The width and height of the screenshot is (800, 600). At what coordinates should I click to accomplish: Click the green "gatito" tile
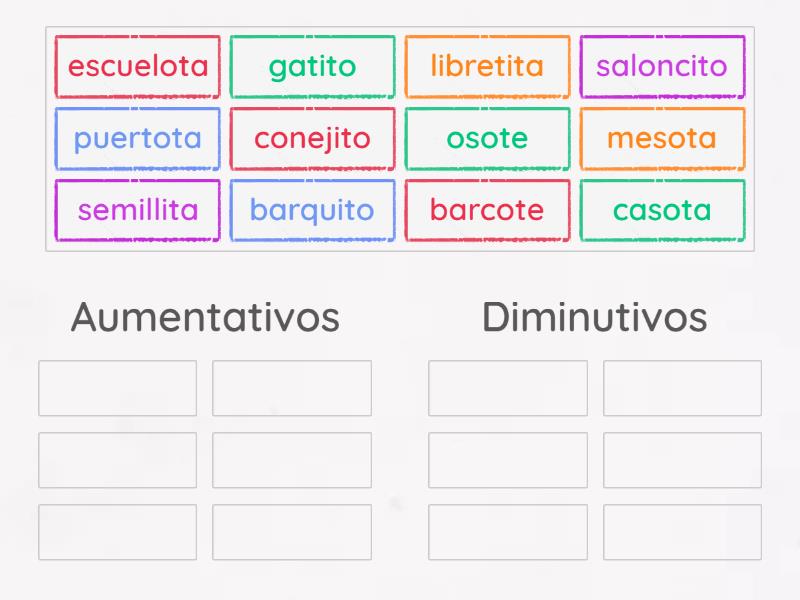312,66
